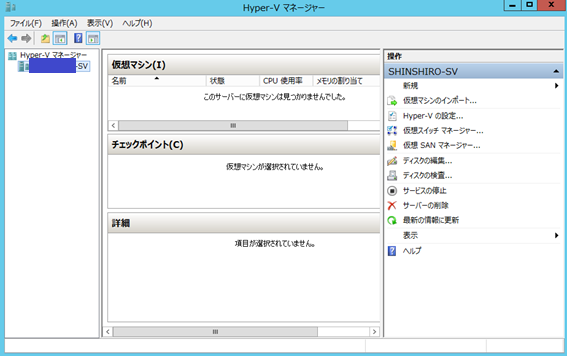Open the 表示(V) menu
The width and height of the screenshot is (567, 363).
100,24
